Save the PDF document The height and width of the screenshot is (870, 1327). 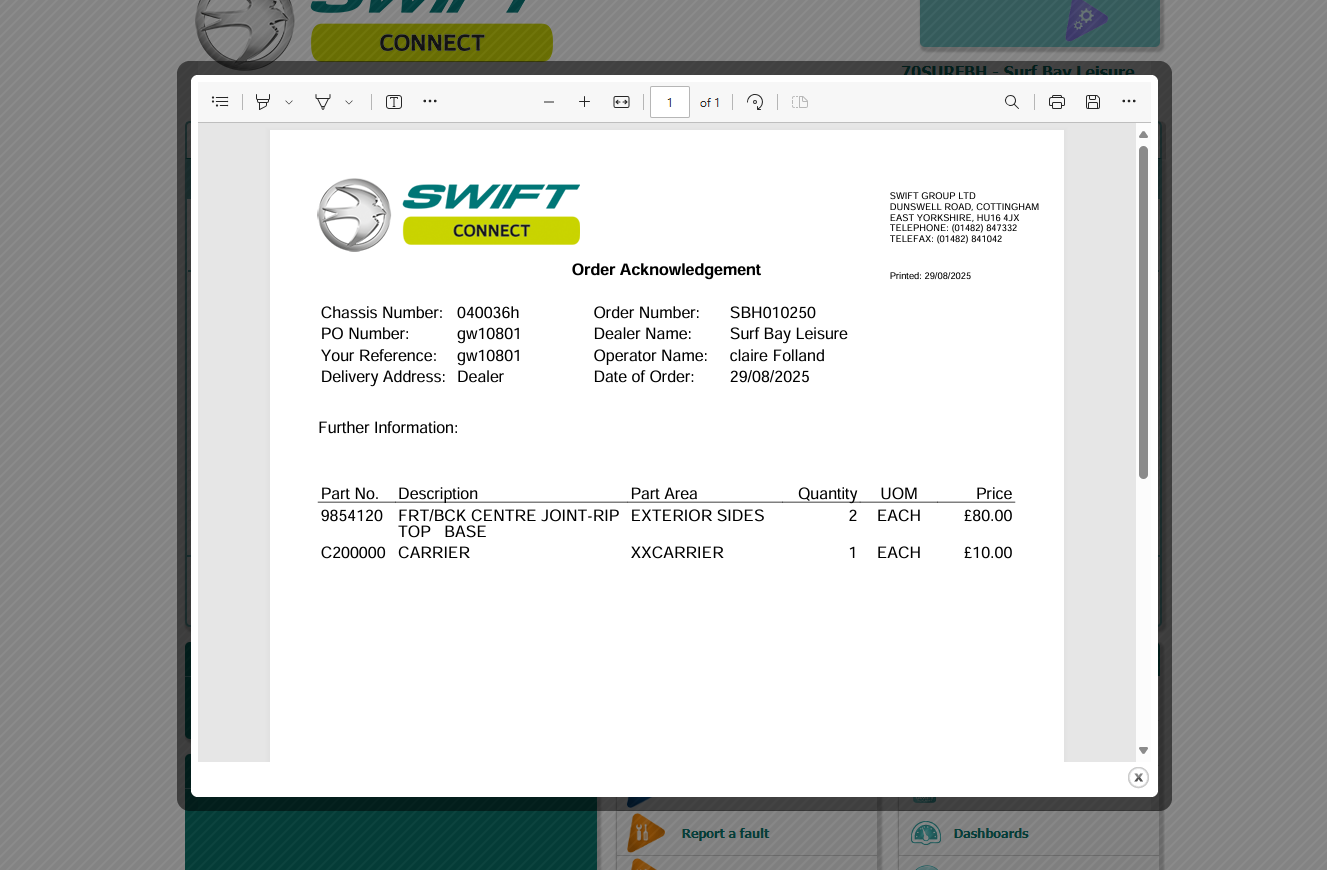1093,102
